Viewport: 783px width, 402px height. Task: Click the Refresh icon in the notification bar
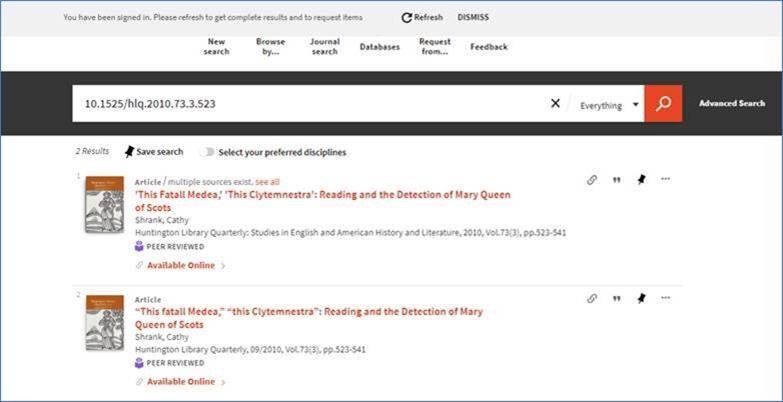click(x=406, y=17)
